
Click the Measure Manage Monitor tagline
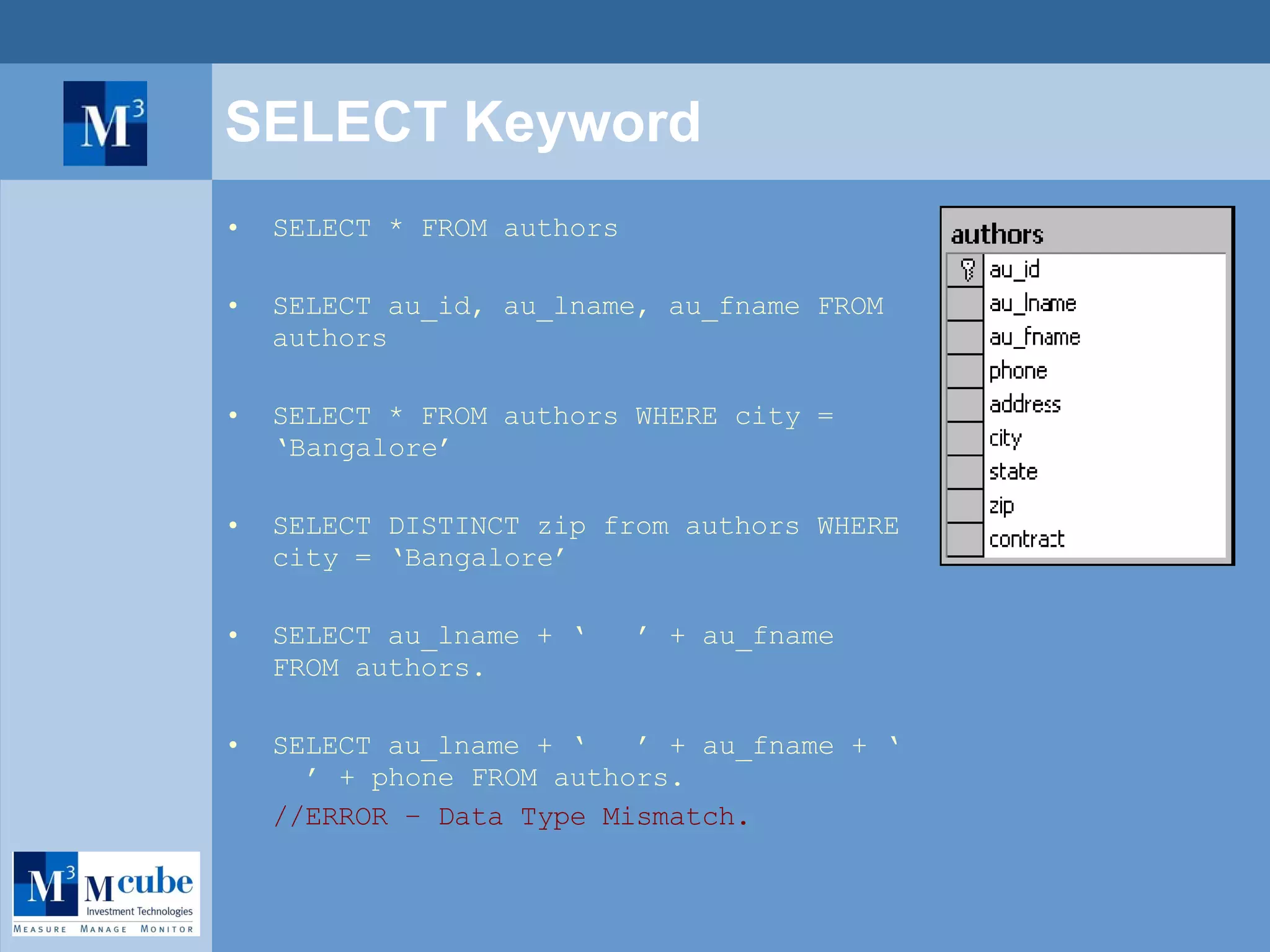[x=104, y=929]
